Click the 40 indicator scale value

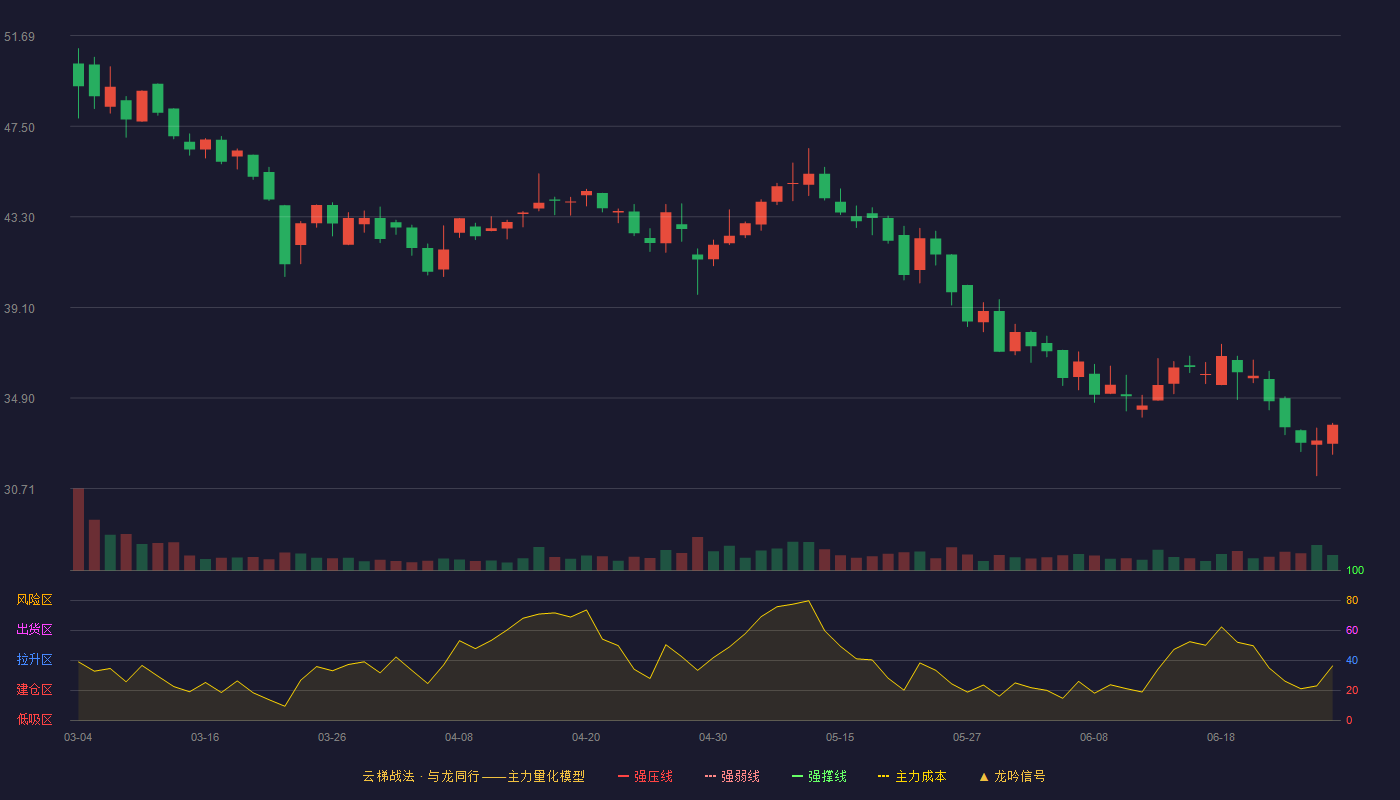1352,660
